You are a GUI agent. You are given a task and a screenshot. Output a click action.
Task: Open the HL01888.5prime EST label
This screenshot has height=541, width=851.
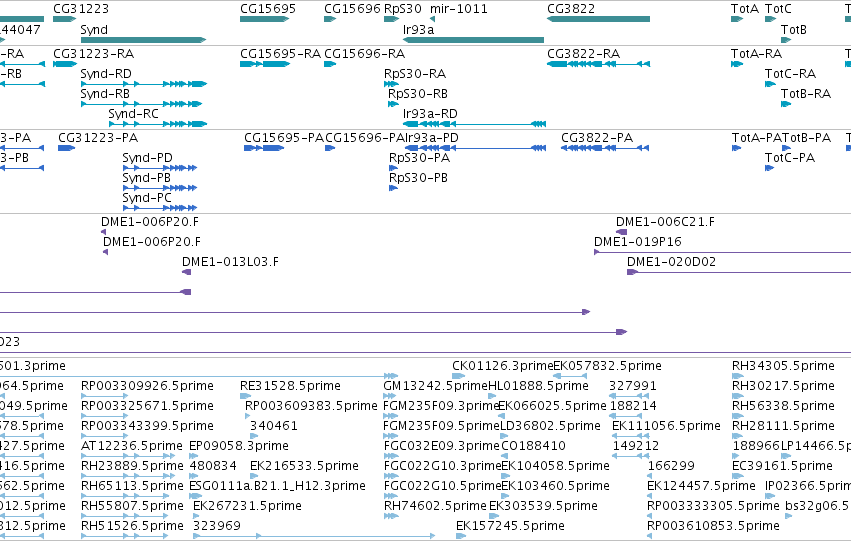pos(538,386)
